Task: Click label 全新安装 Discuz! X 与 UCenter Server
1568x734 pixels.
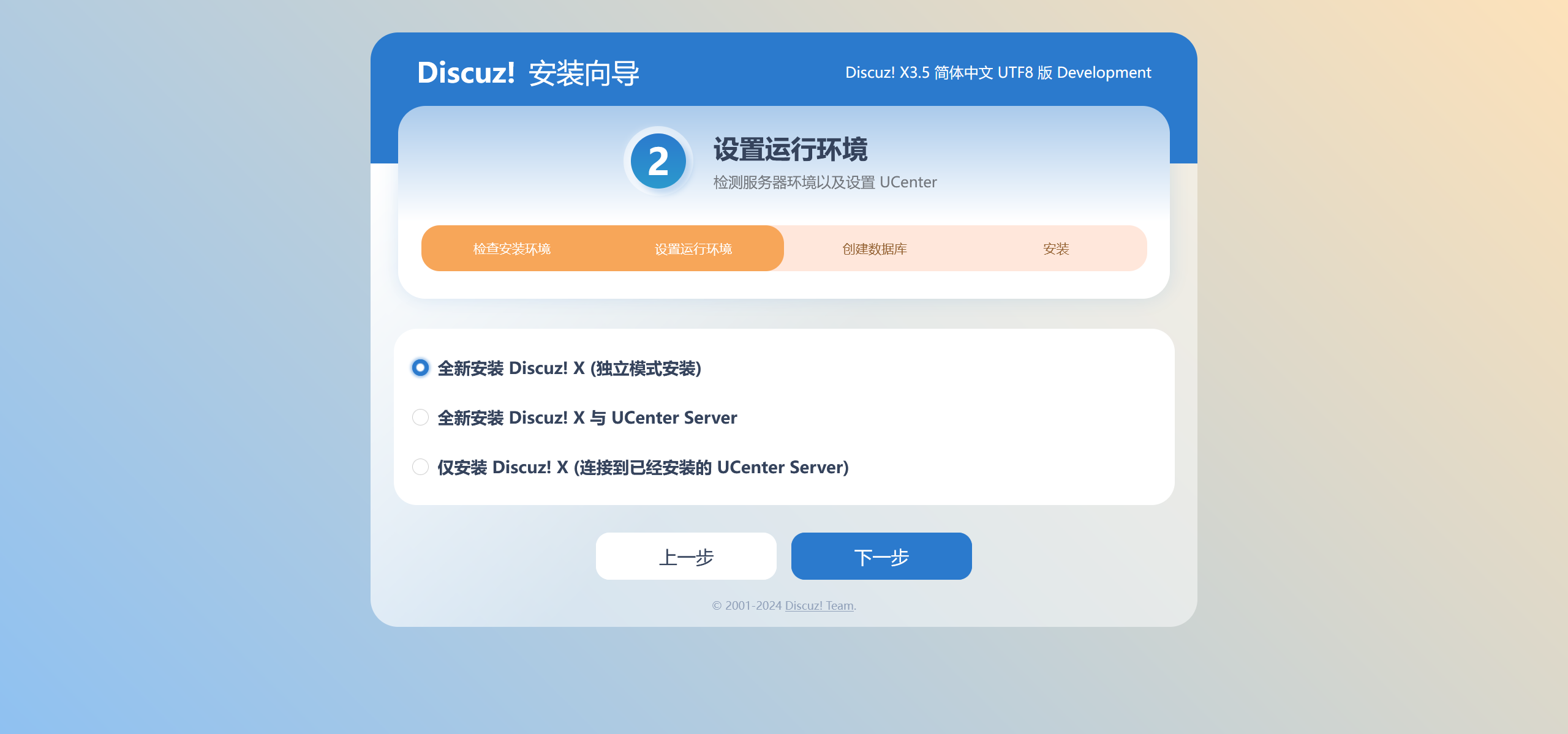Action: [x=587, y=418]
